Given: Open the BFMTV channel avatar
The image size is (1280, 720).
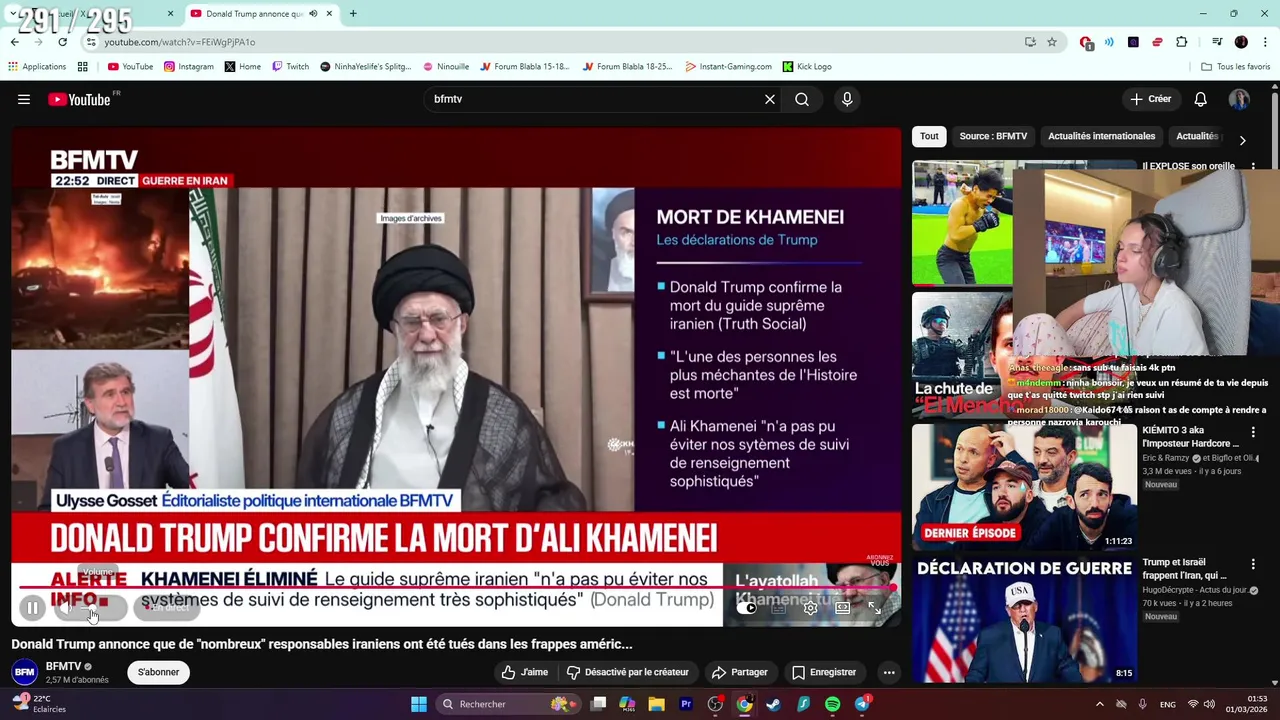Looking at the screenshot, I should [x=25, y=672].
